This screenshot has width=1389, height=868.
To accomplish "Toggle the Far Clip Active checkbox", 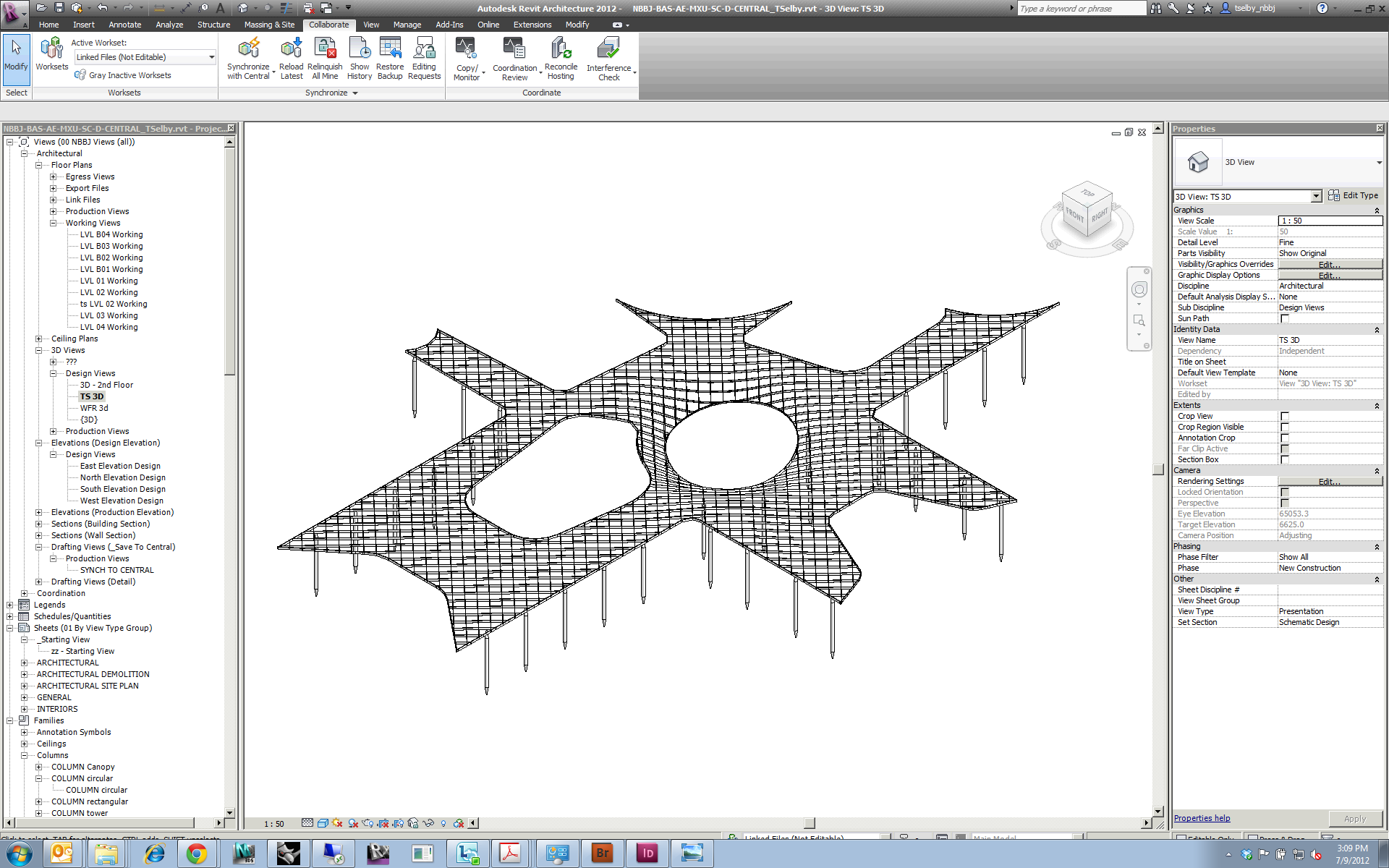I will pos(1285,448).
